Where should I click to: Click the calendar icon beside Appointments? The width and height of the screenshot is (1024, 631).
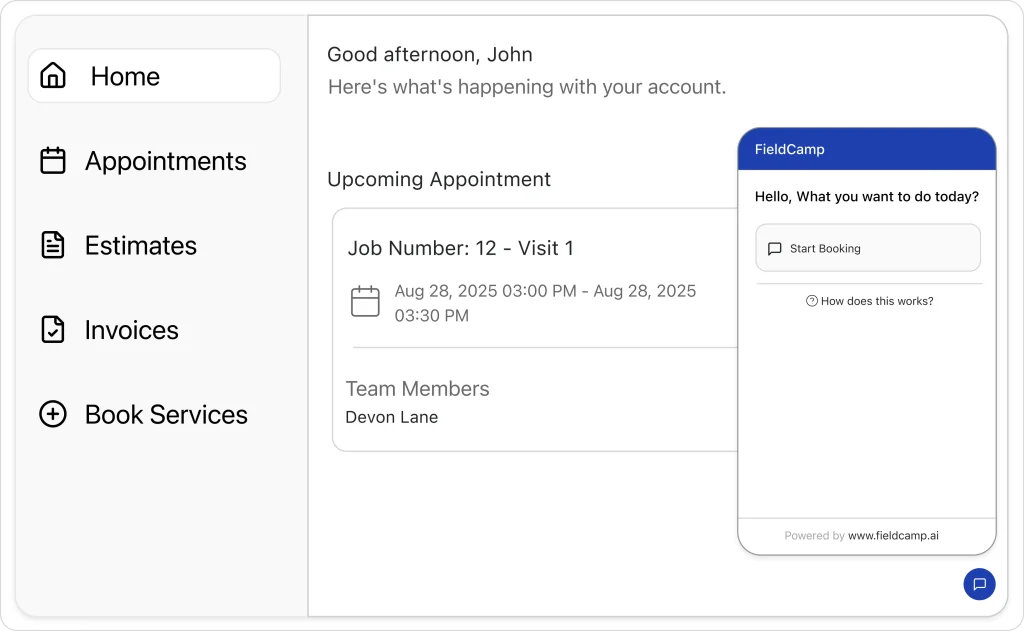coord(53,161)
